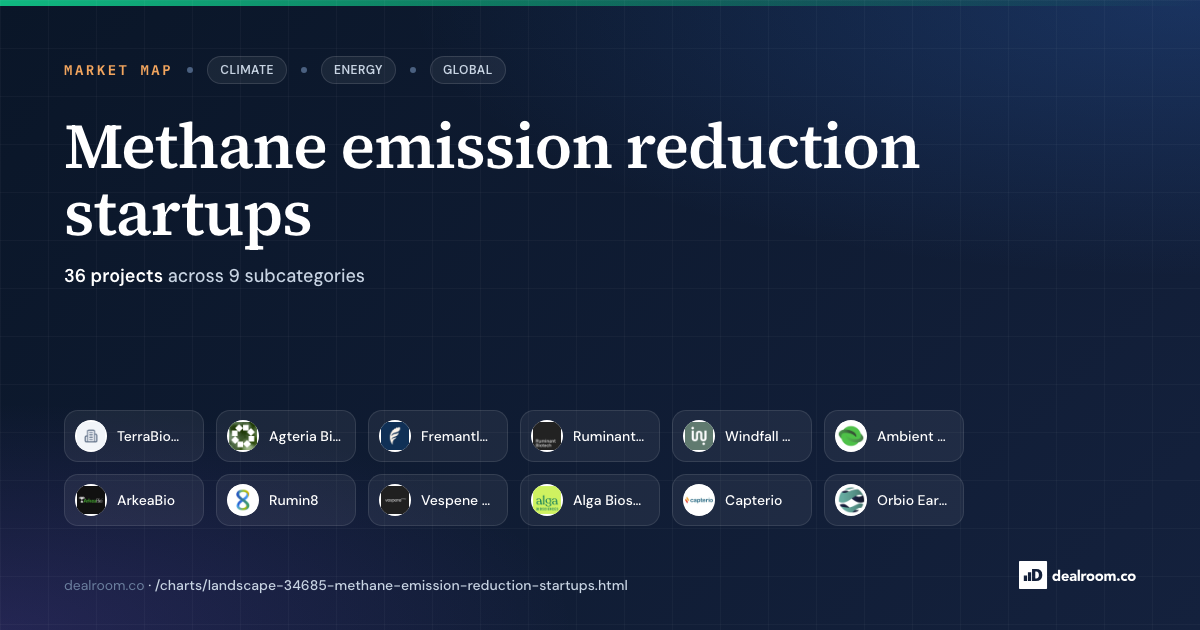Select the GLOBAL tag

pyautogui.click(x=468, y=70)
